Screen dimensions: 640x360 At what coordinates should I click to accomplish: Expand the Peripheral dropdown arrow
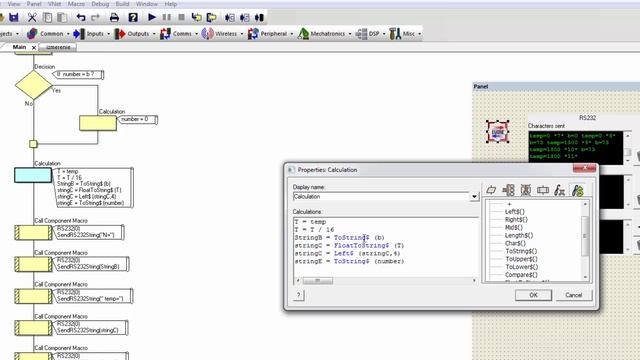pyautogui.click(x=292, y=34)
